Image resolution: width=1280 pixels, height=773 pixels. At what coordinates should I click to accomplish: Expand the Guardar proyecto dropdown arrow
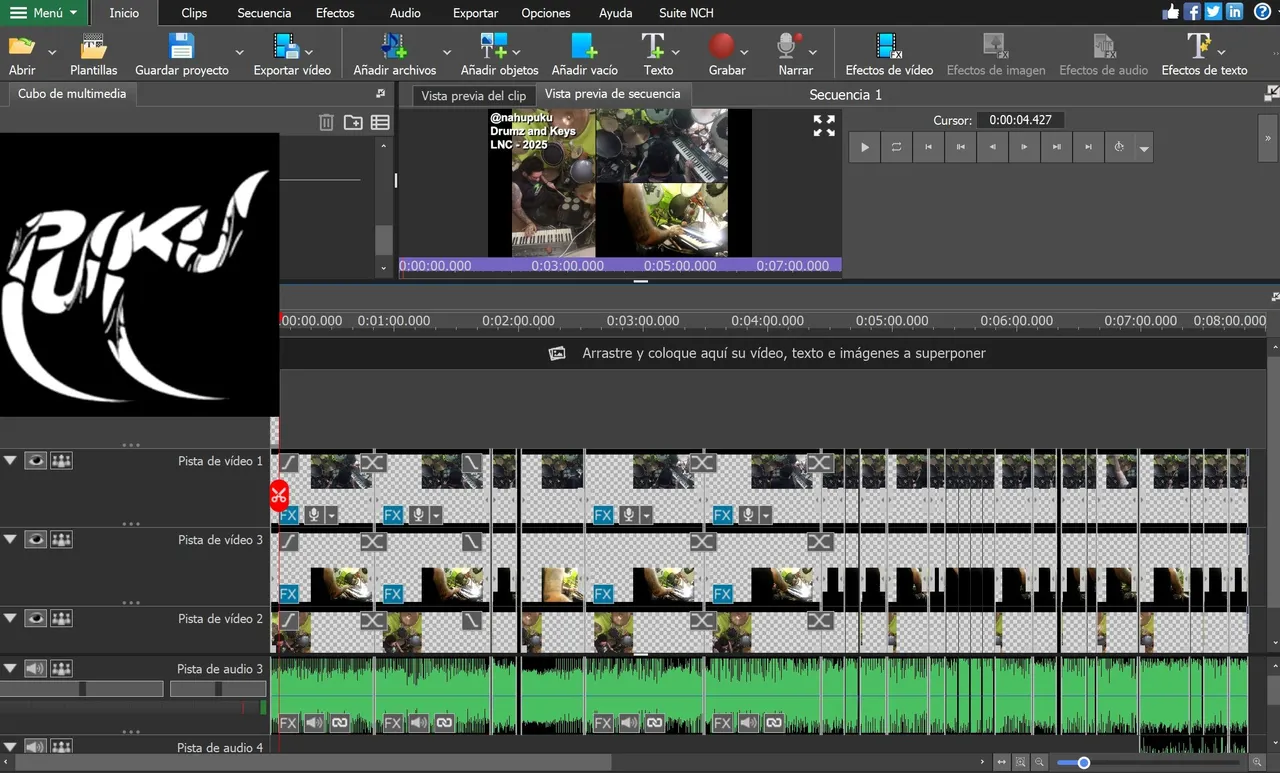click(x=239, y=52)
